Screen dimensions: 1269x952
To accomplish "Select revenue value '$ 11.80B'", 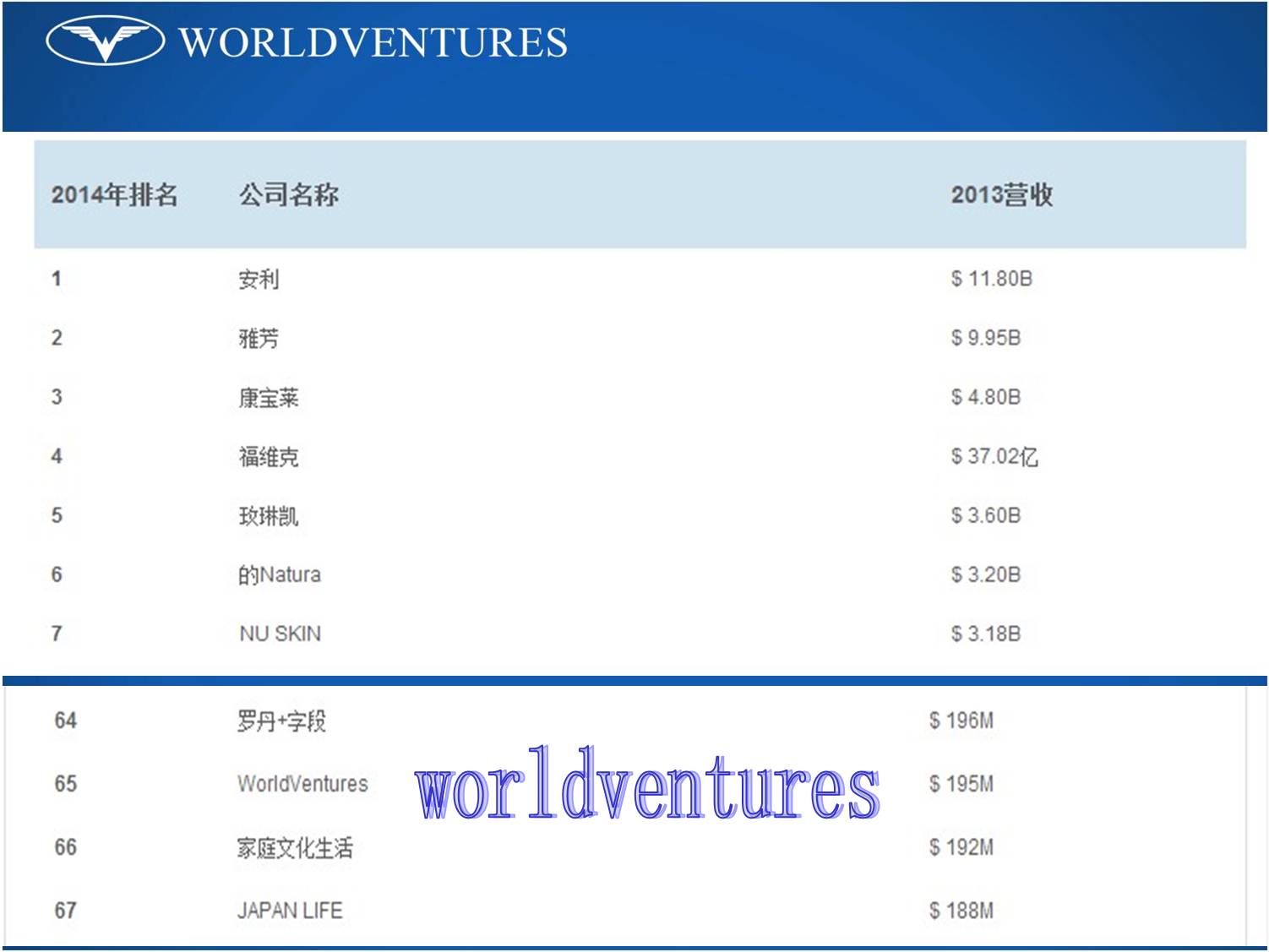I will [x=992, y=279].
